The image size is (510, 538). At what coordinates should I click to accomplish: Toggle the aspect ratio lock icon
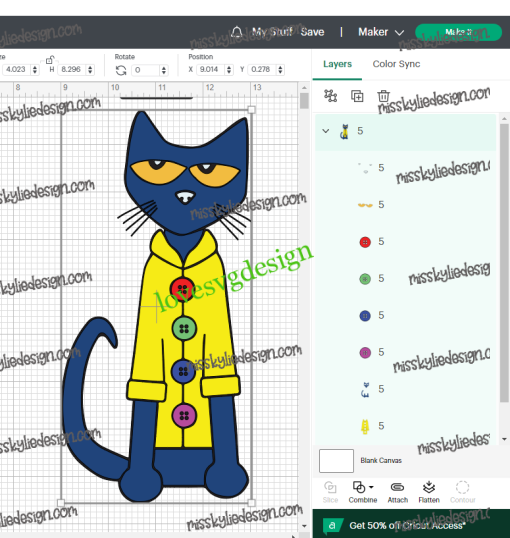[50, 60]
